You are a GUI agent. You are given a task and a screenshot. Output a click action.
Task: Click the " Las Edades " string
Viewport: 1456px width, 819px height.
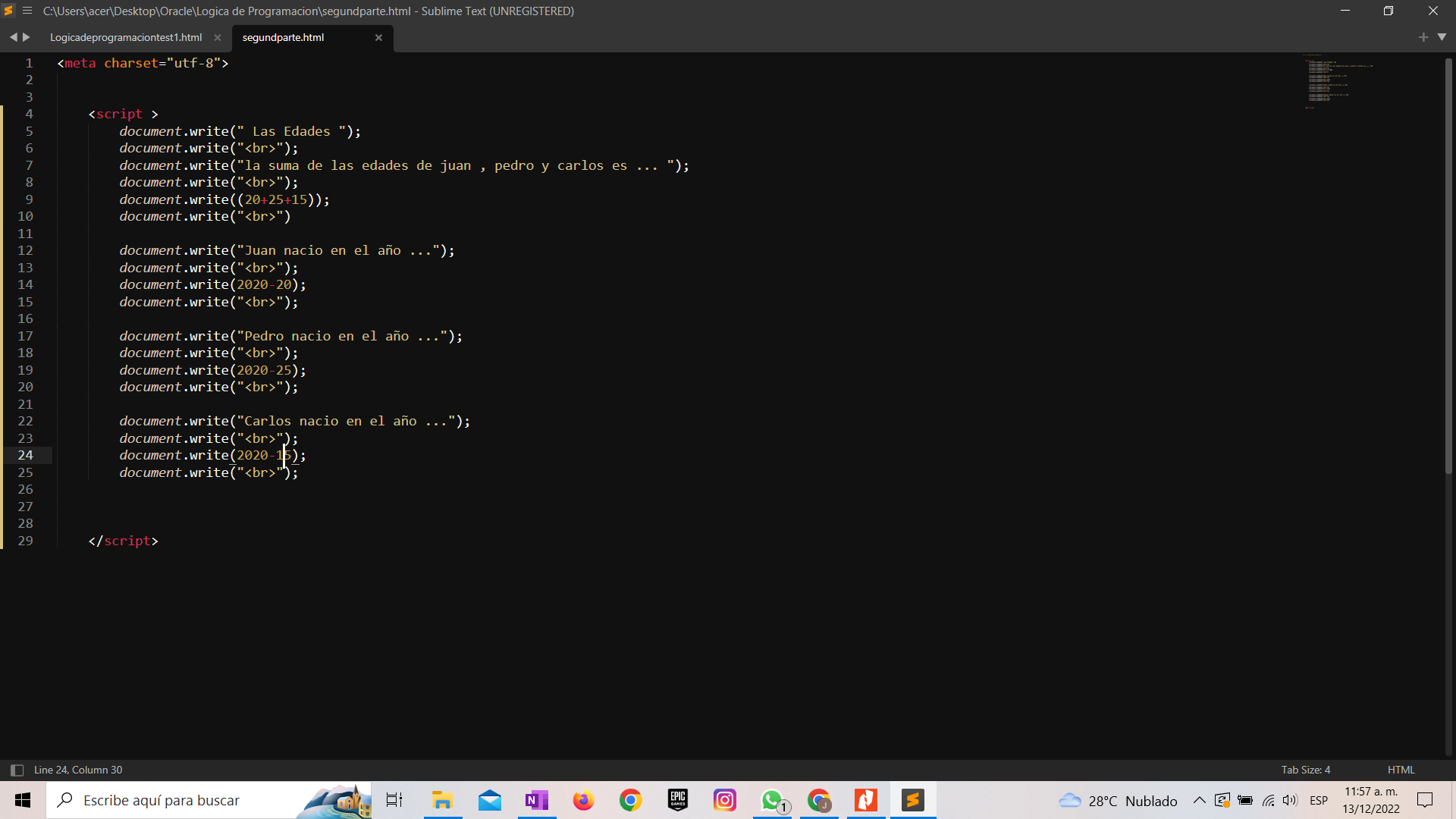click(x=291, y=131)
